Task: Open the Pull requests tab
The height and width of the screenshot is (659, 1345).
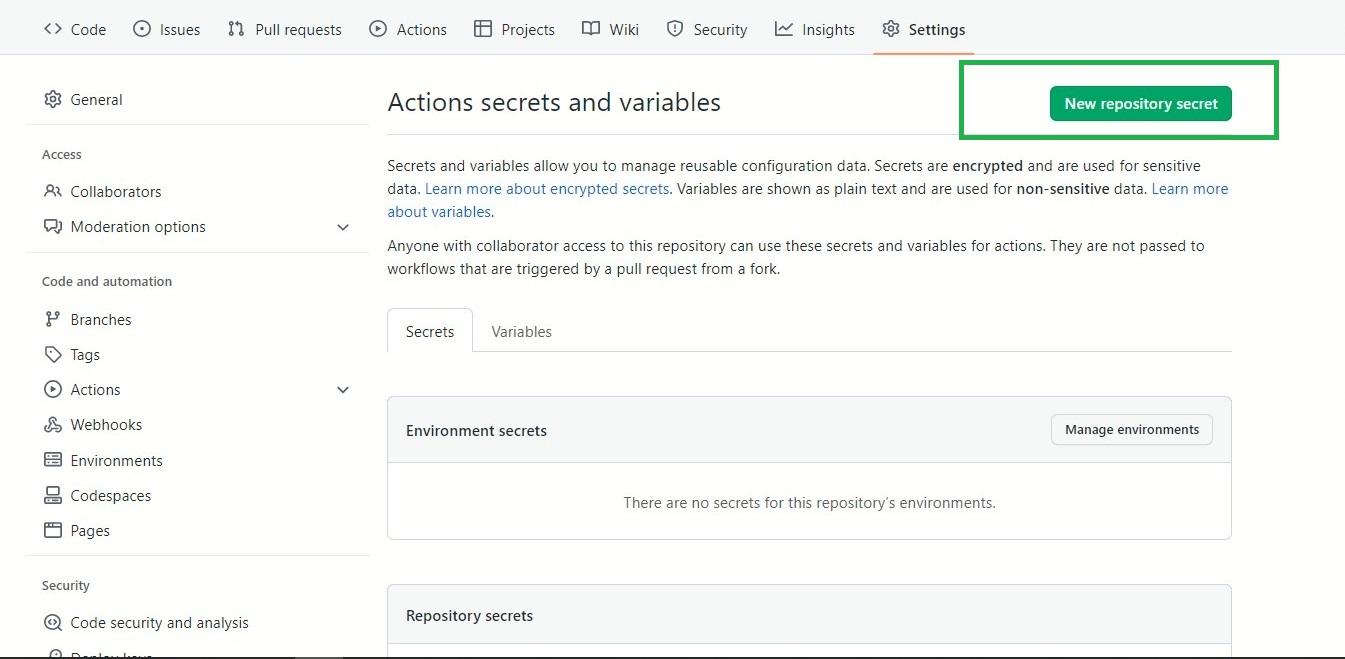Action: point(285,30)
